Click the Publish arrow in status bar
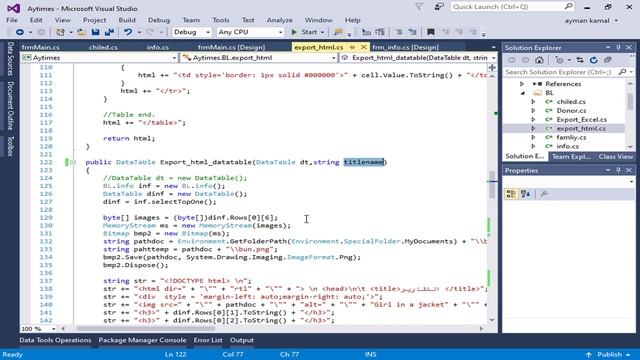Image resolution: width=640 pixels, height=360 pixels. pos(589,354)
